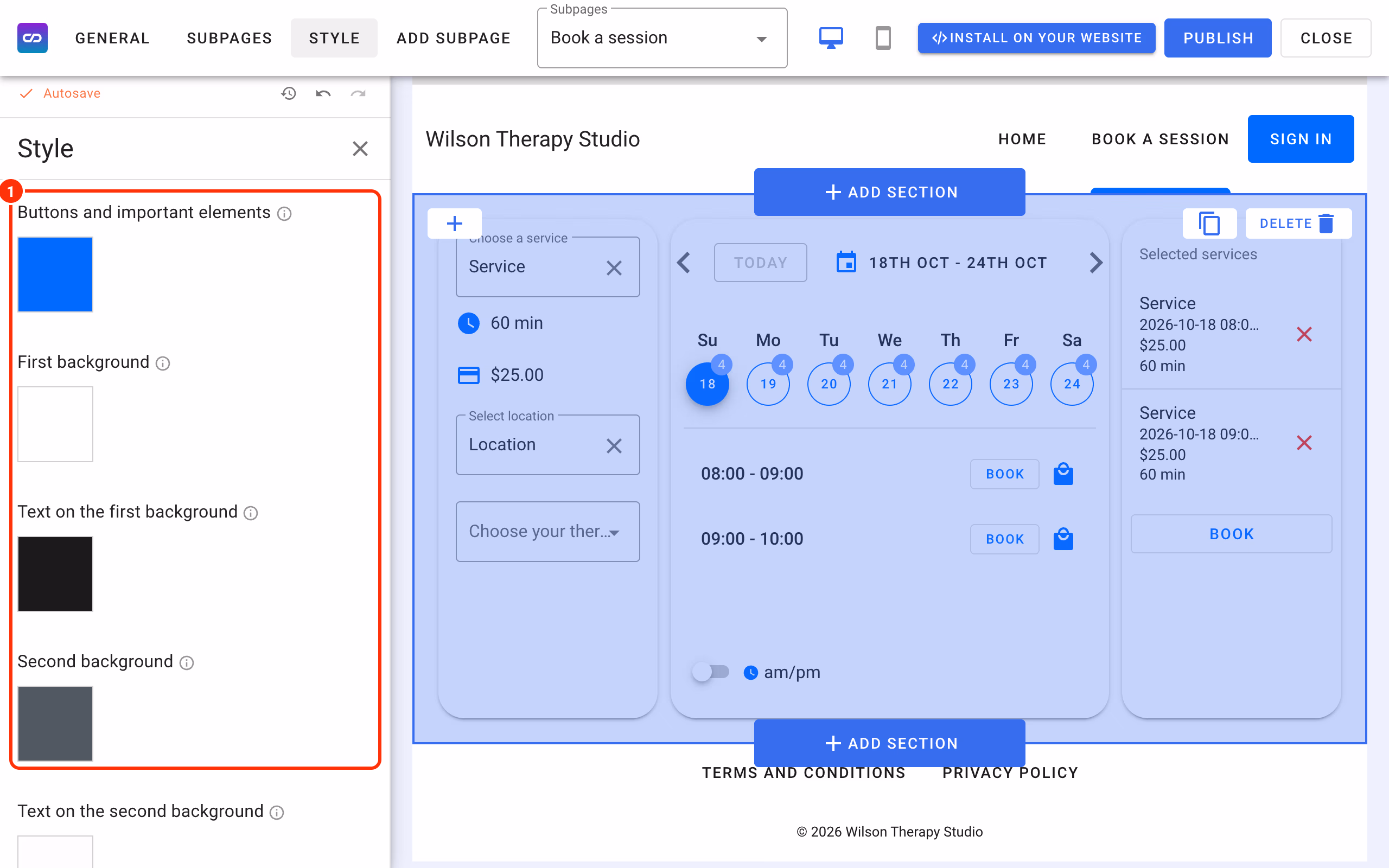1389x868 pixels.
Task: Click the plus icon in the section
Action: [455, 224]
